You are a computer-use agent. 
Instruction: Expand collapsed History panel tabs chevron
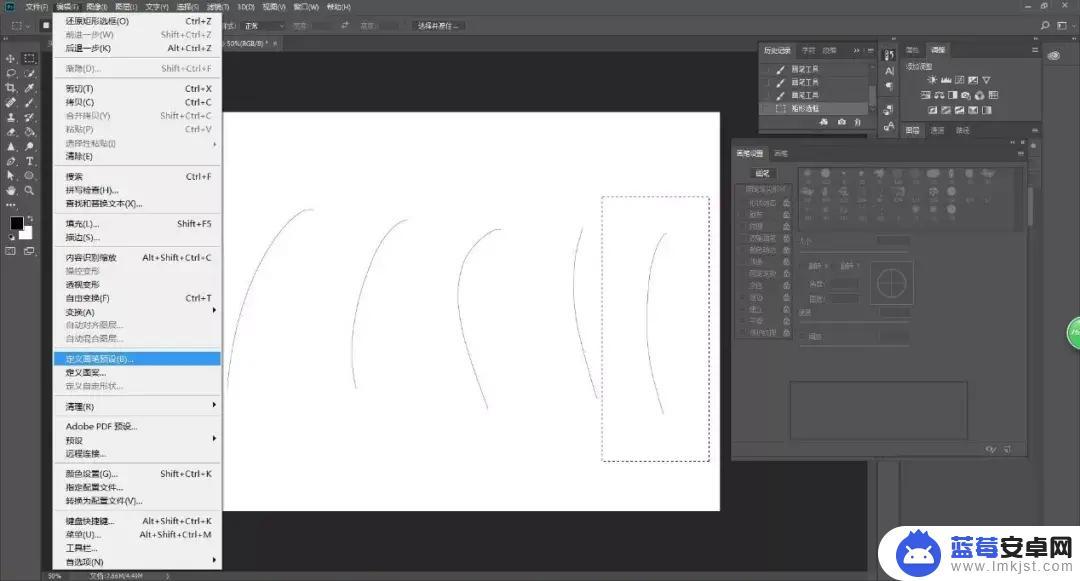pyautogui.click(x=857, y=50)
